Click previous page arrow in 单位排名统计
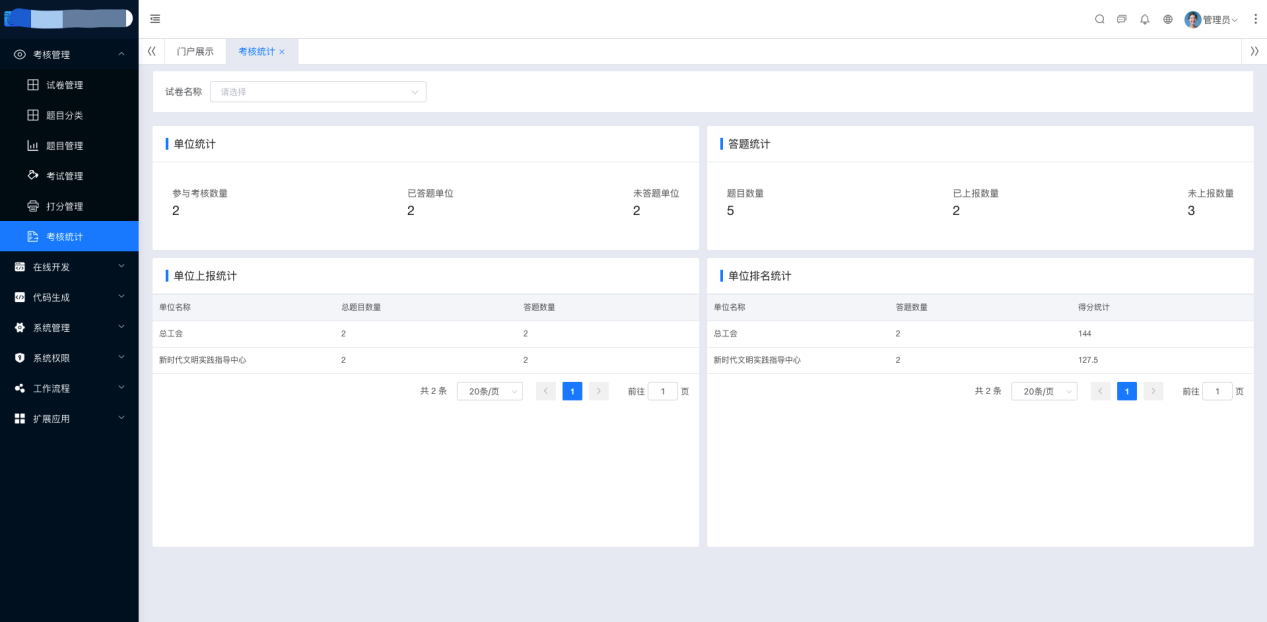1267x622 pixels. pyautogui.click(x=1100, y=392)
